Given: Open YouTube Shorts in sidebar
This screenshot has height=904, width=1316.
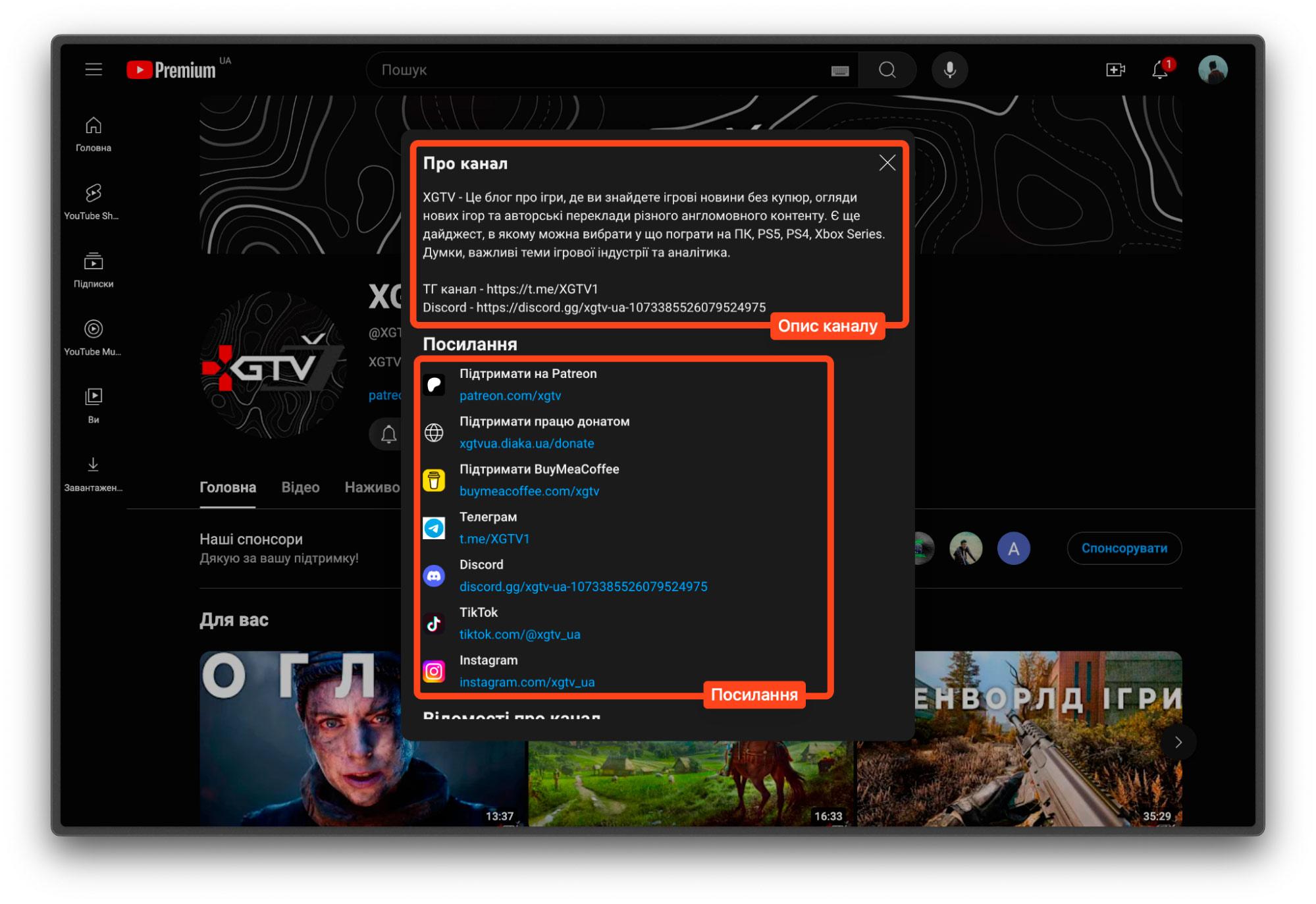Looking at the screenshot, I should click(93, 202).
